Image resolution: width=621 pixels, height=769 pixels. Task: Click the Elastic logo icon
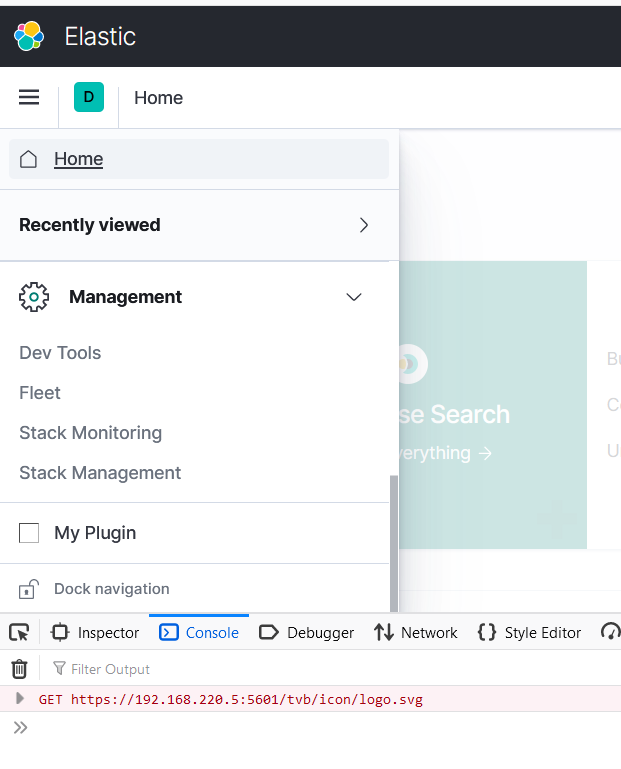[x=29, y=36]
